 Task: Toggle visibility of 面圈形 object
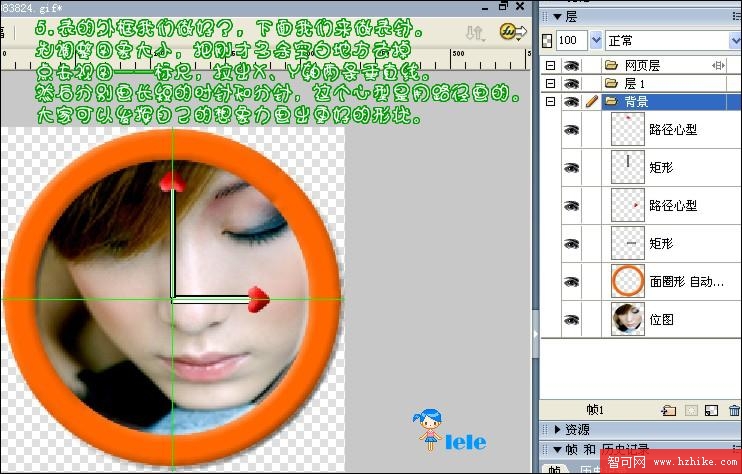click(571, 281)
